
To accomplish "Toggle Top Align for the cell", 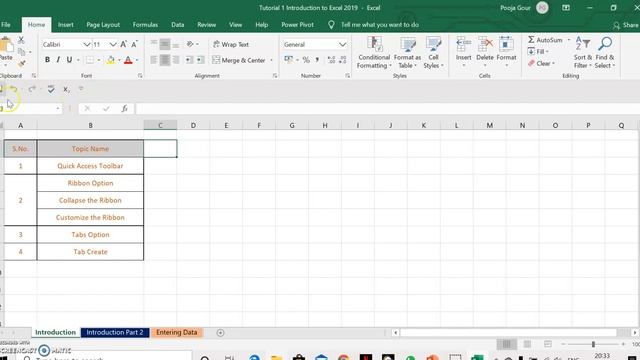I will coord(154,44).
